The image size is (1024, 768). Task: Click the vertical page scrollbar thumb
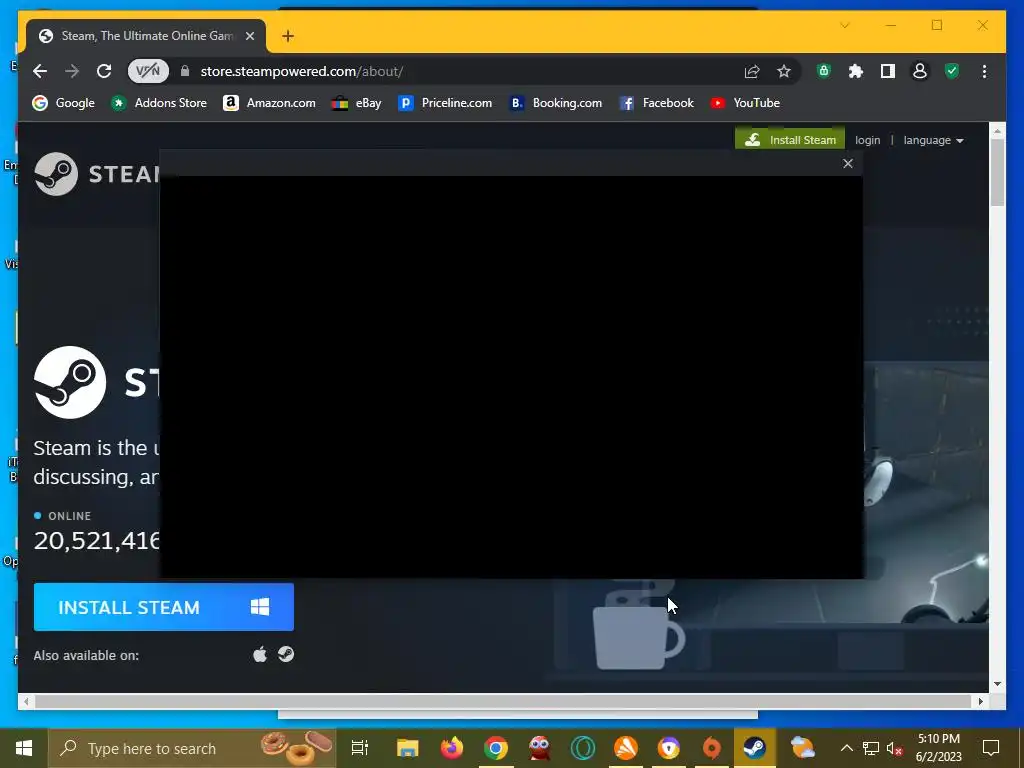click(997, 172)
